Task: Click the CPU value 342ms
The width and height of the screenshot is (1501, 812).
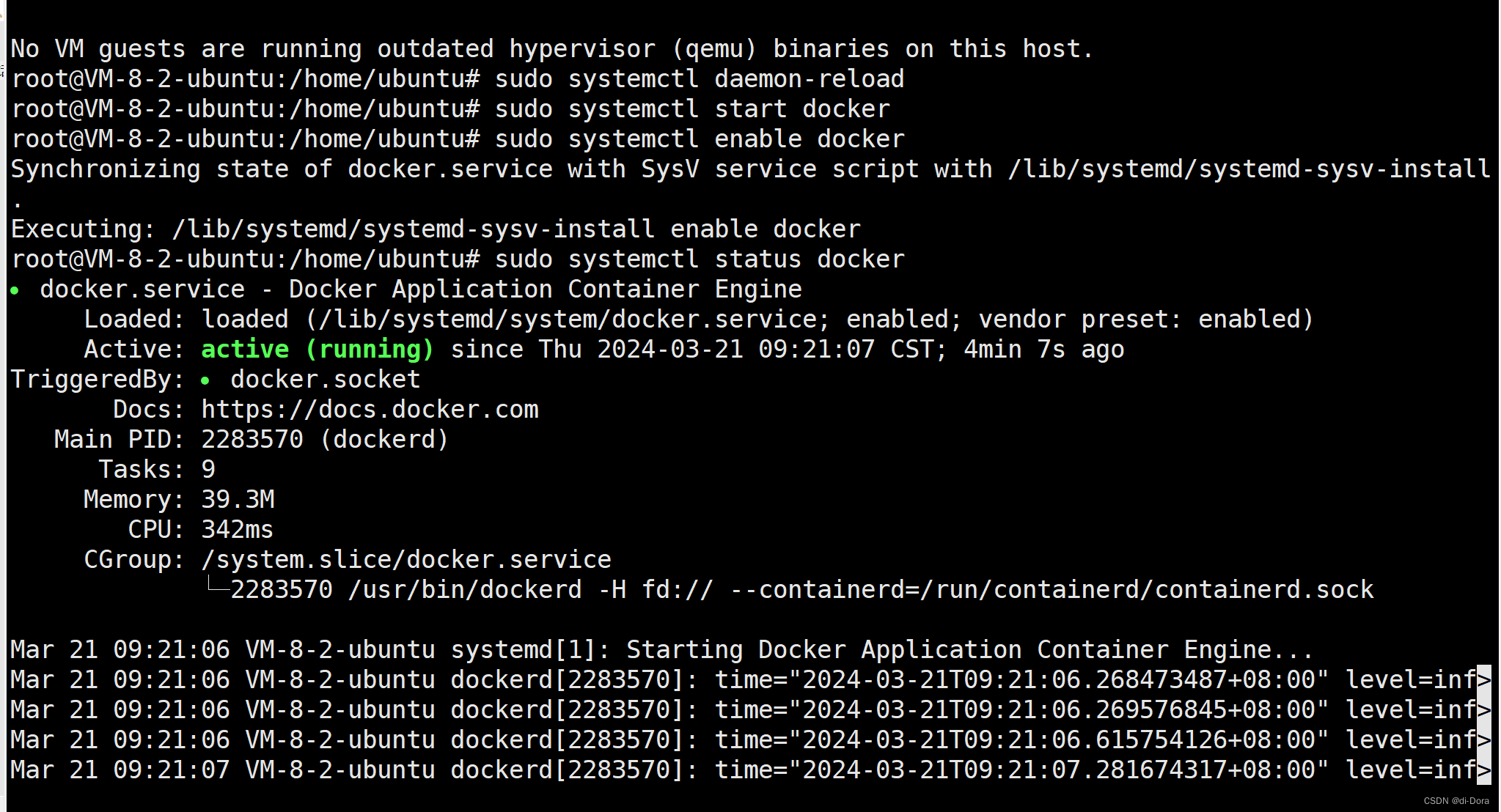Action: tap(237, 529)
